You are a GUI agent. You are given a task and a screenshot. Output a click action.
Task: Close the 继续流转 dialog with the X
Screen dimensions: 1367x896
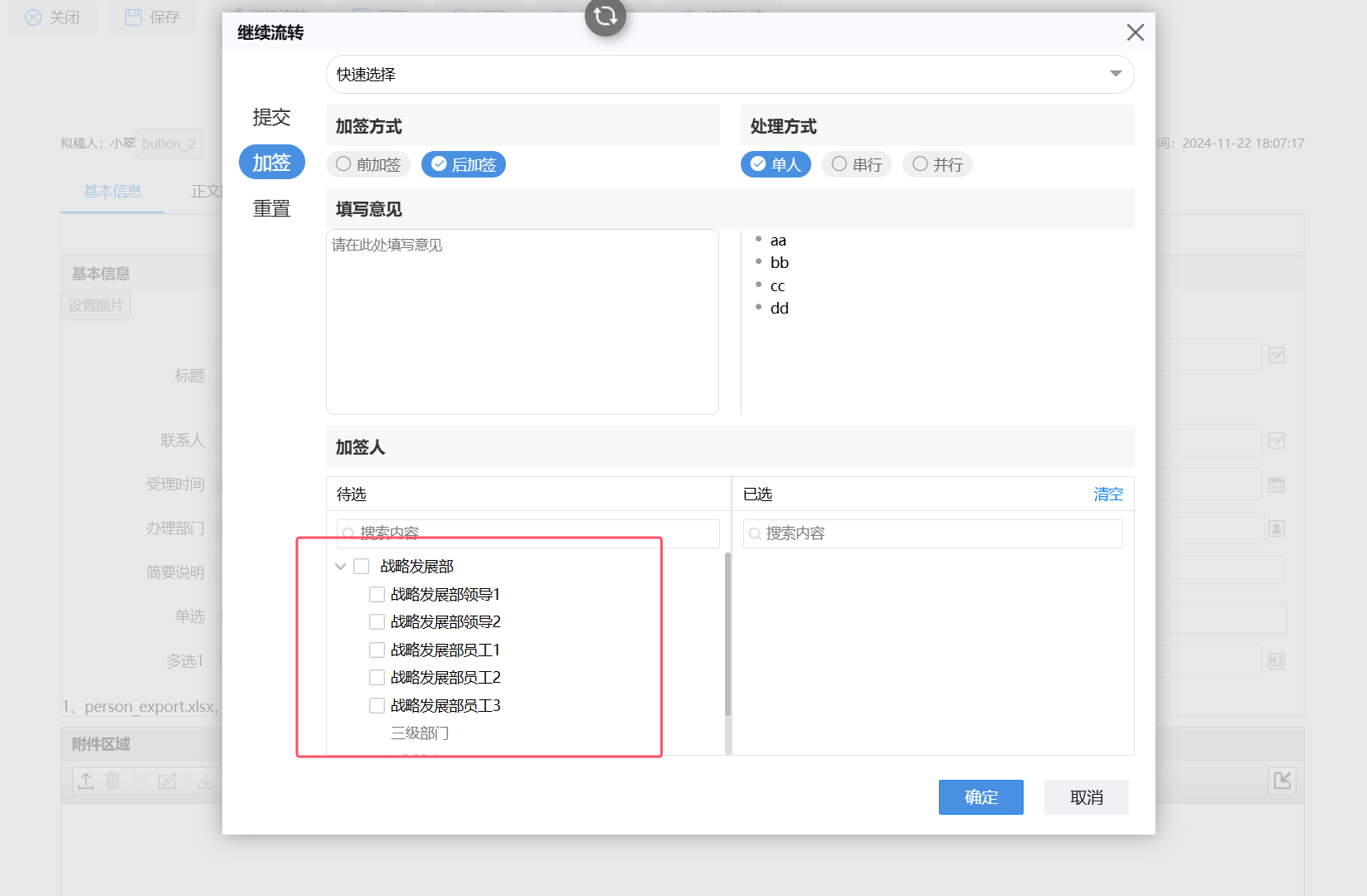pos(1136,32)
